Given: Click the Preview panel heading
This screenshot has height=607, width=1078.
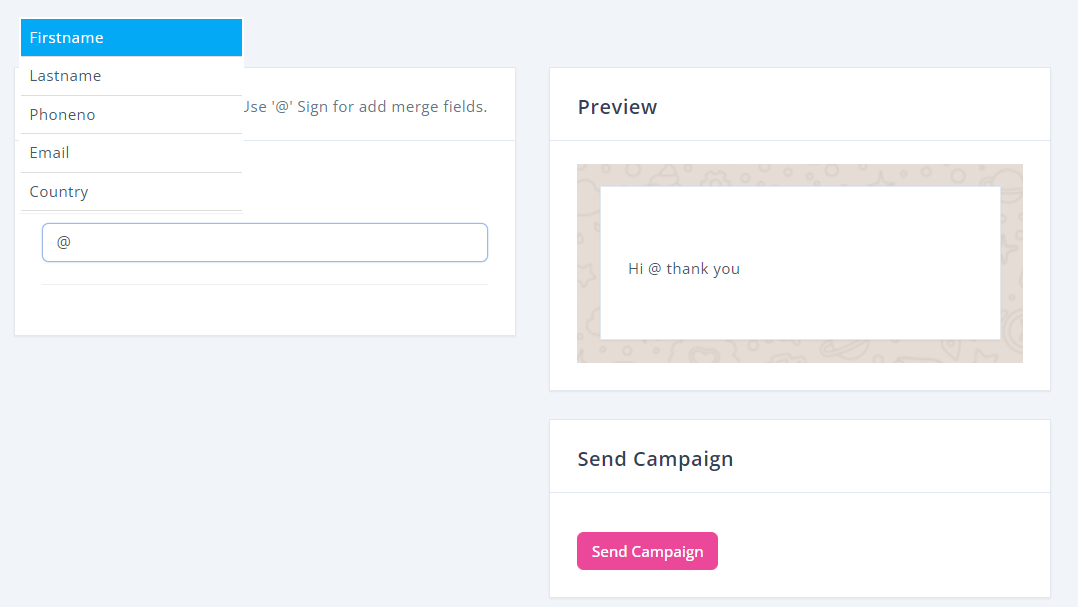Looking at the screenshot, I should 617,107.
